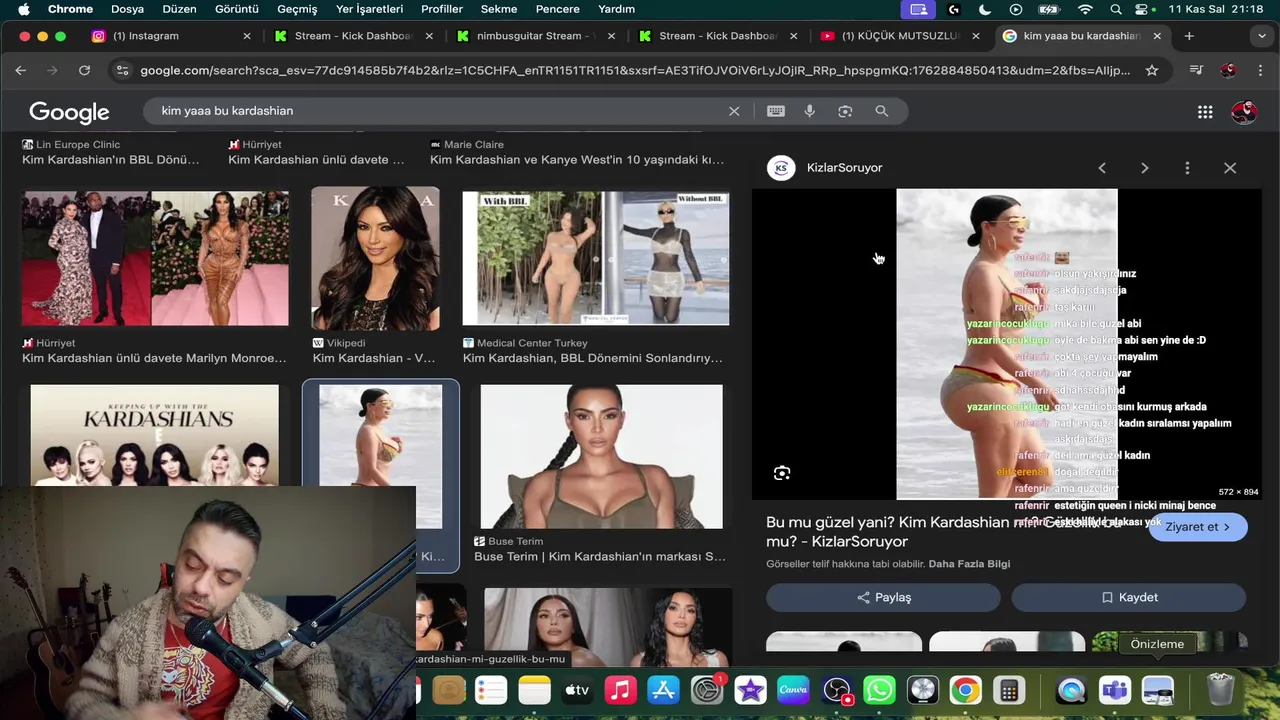This screenshot has height=720, width=1280.
Task: Open Keeping Up with Kardashians thumbnail
Action: [x=155, y=436]
